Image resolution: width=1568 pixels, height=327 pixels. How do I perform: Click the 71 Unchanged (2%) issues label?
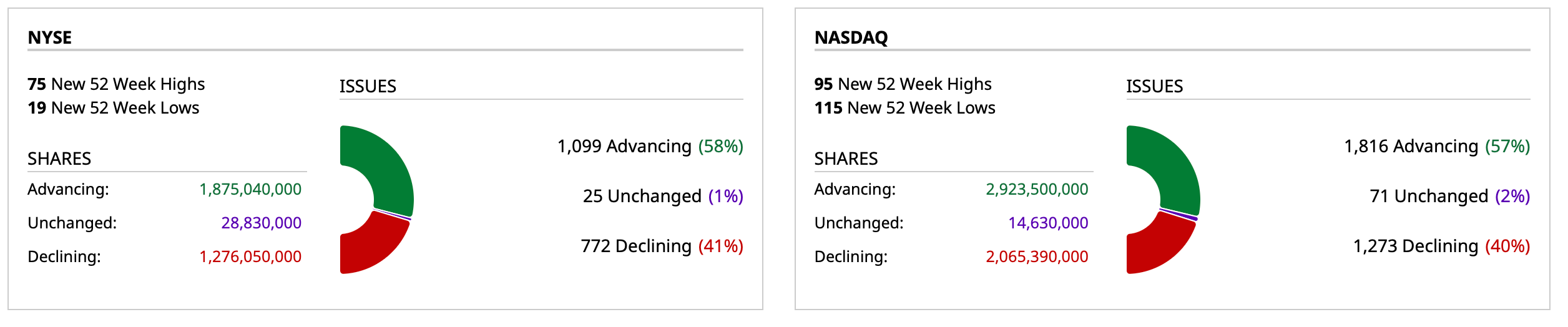1449,196
